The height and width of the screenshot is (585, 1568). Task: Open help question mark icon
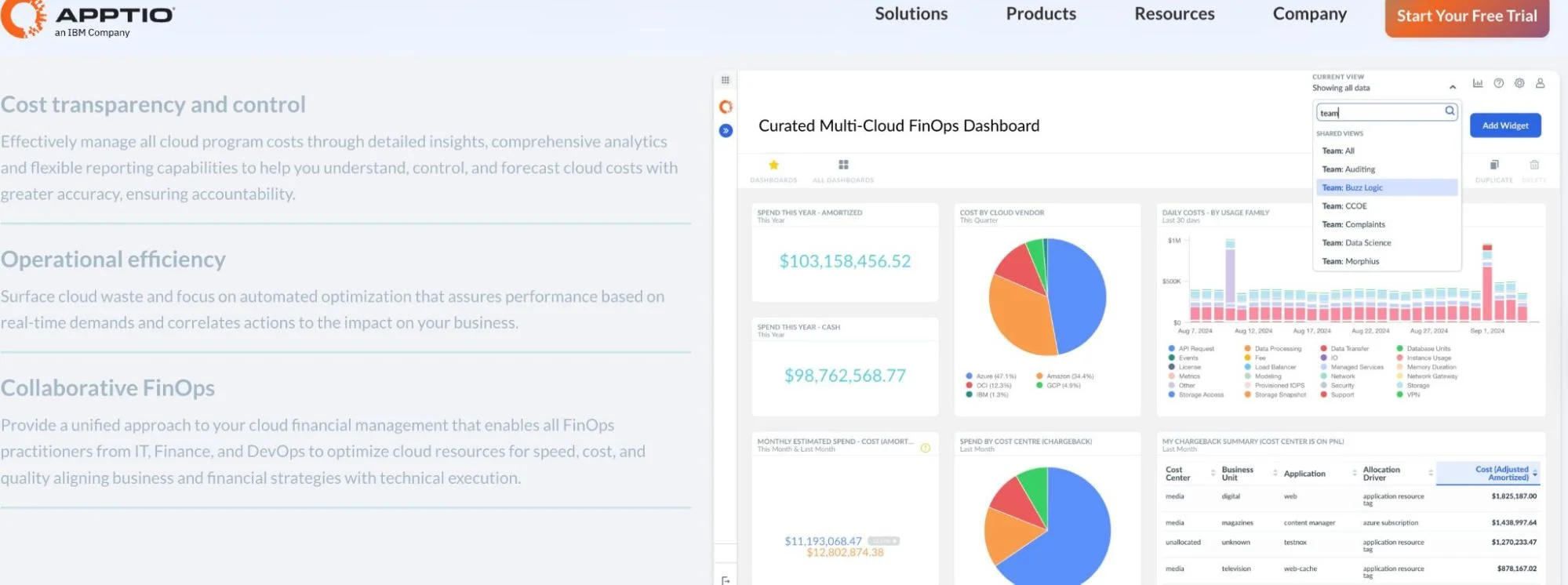pyautogui.click(x=1498, y=83)
